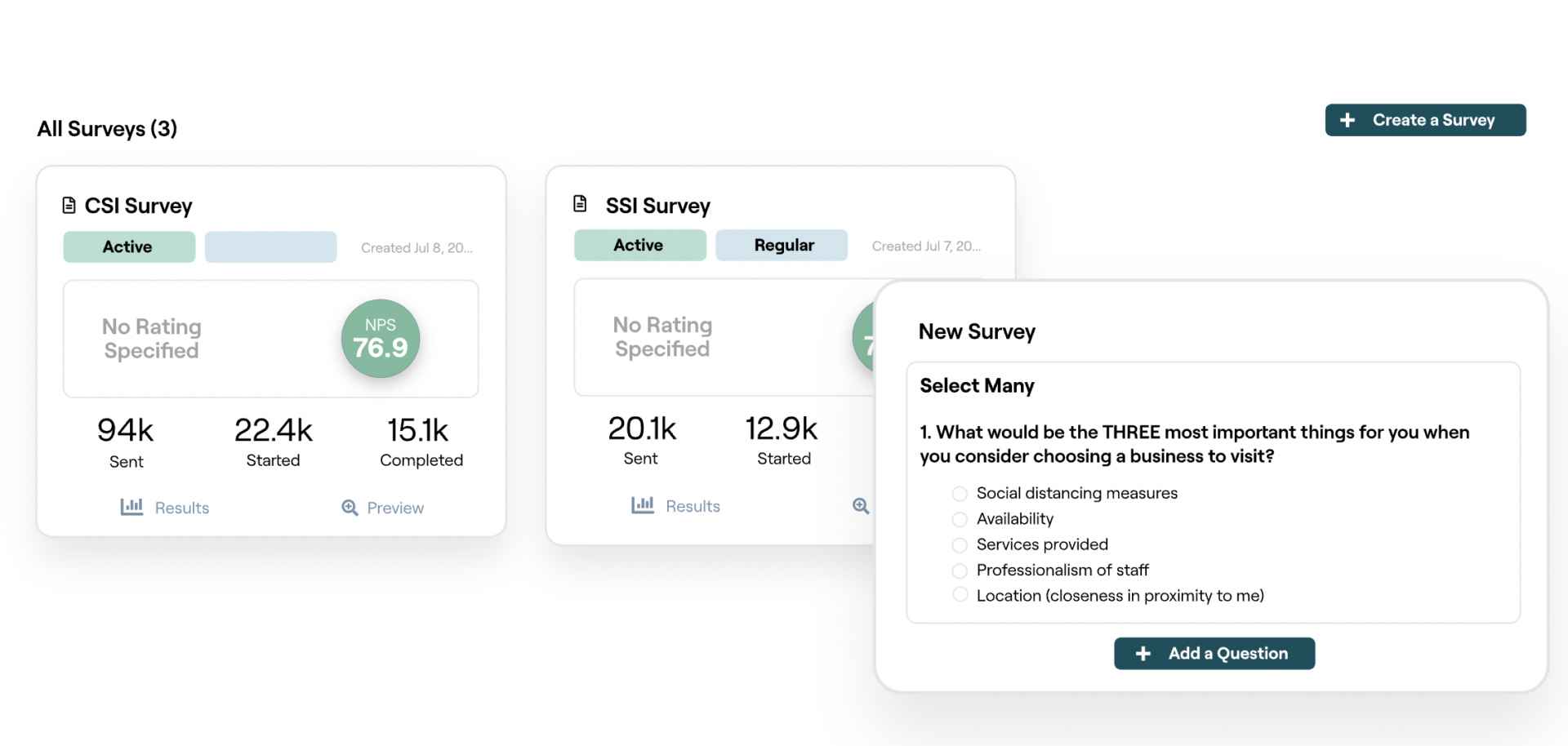Toggle the Active badge on CSI Survey
The image size is (1568, 746).
(x=128, y=246)
